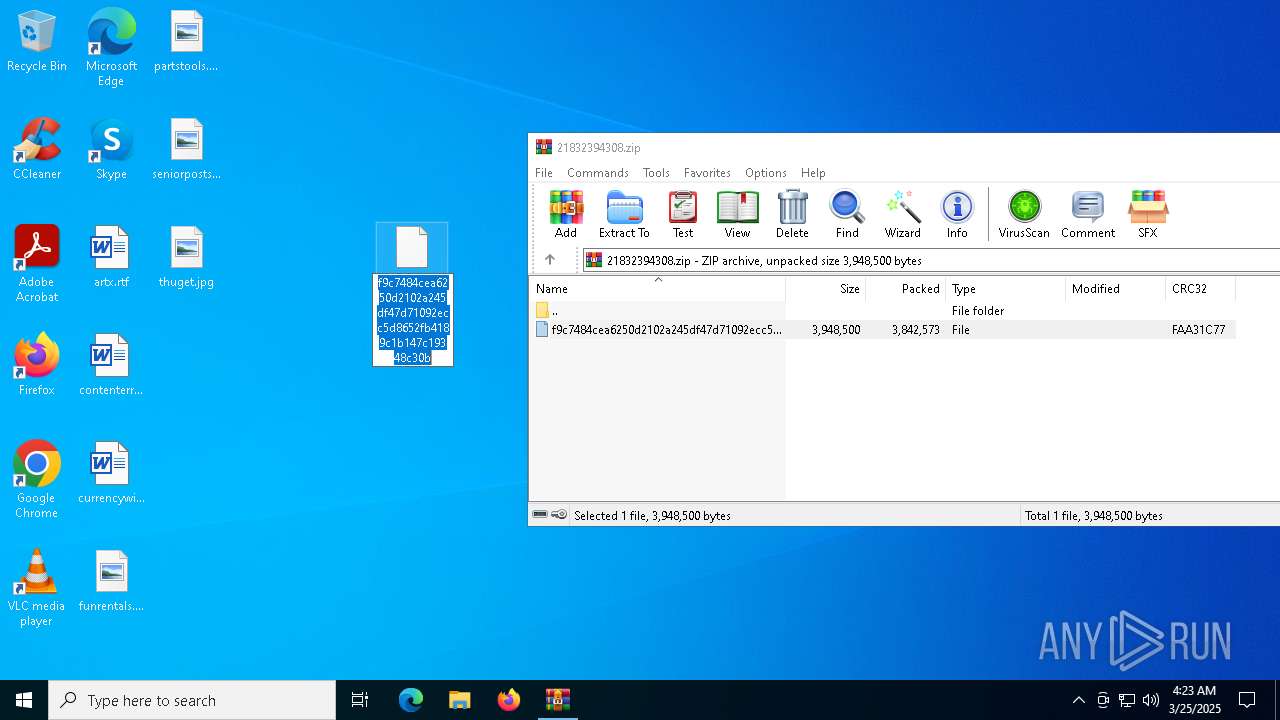
Task: Open Firefox from the taskbar
Action: pos(509,700)
